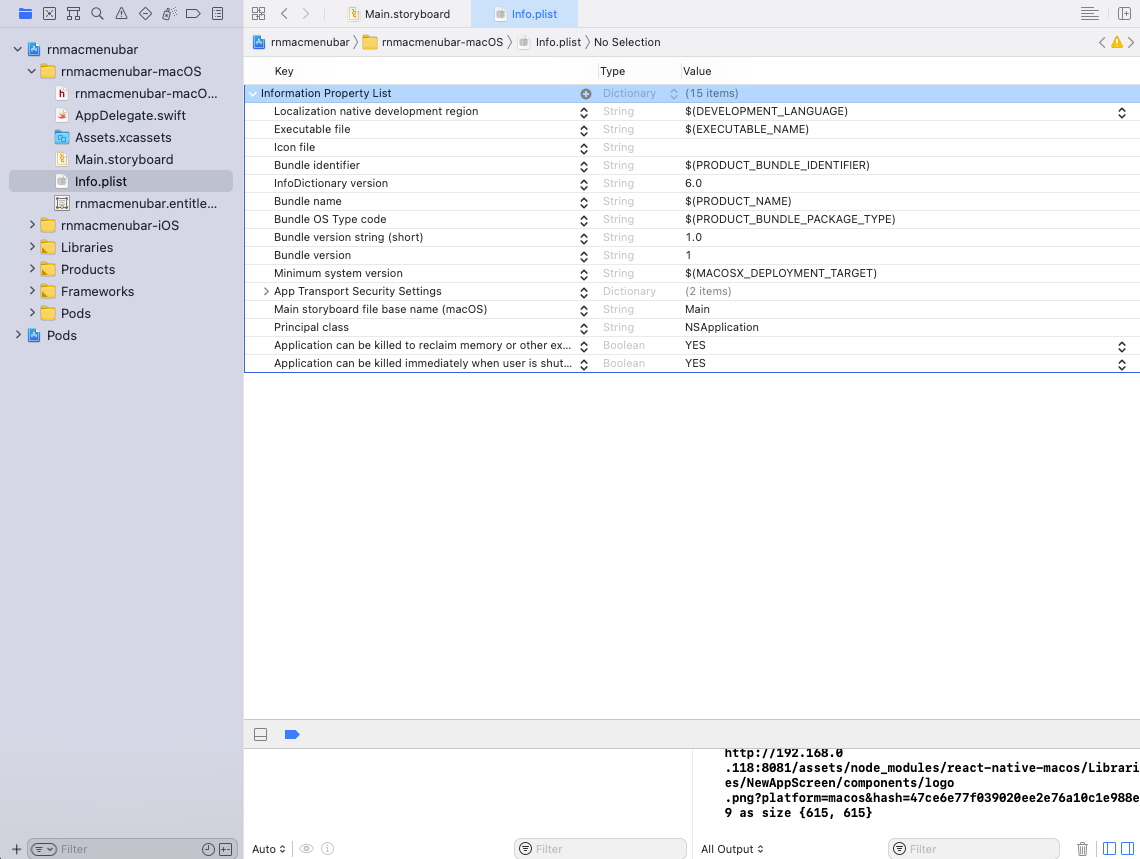
Task: Open the Test navigator
Action: [x=145, y=13]
